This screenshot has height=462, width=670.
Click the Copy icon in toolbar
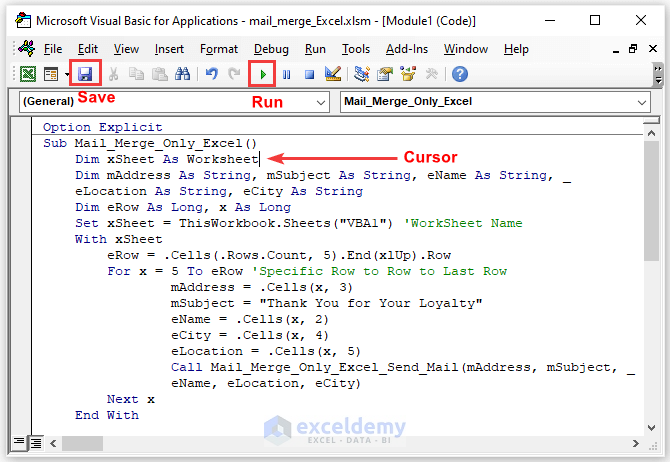point(136,74)
